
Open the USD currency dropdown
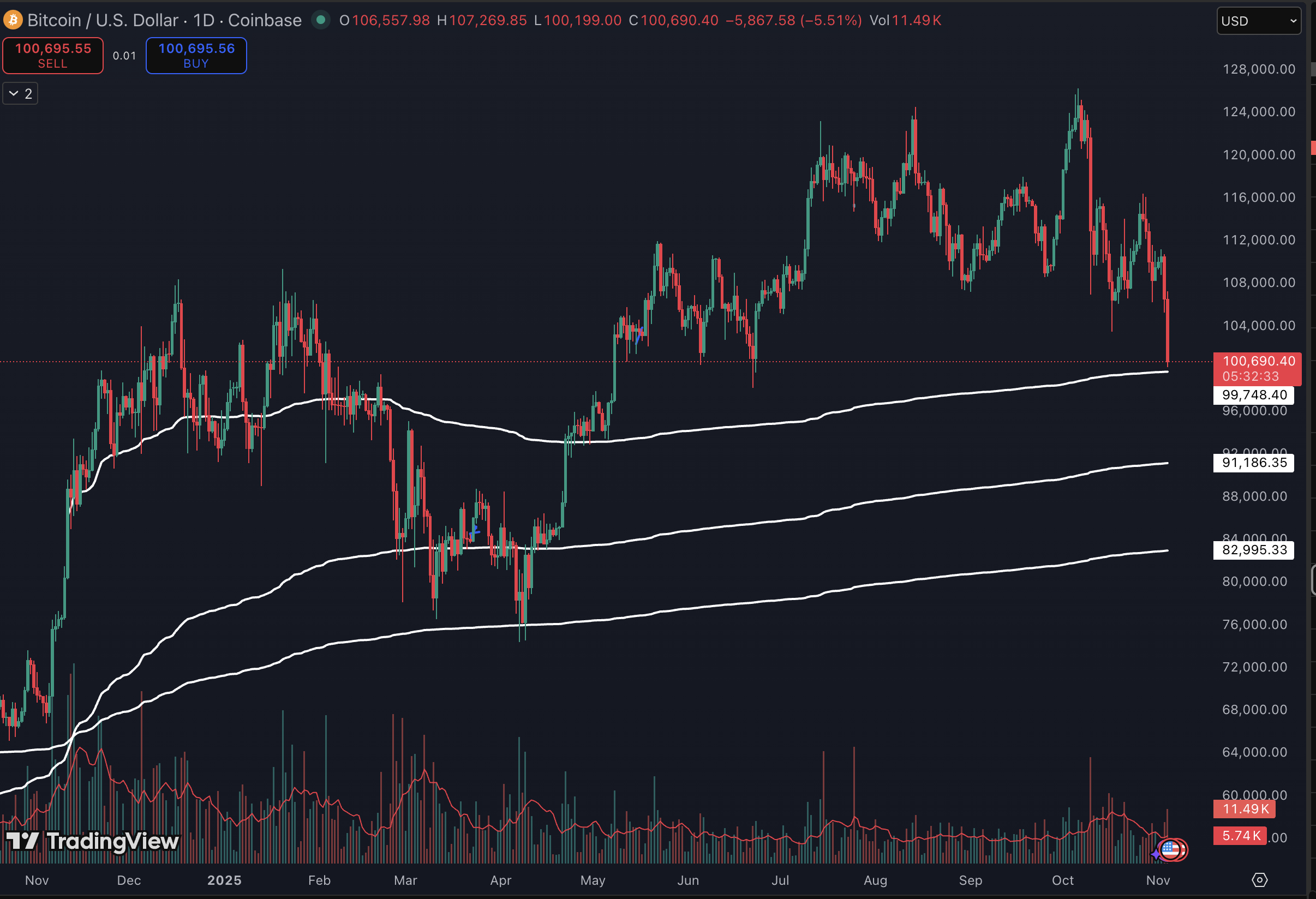1258,21
